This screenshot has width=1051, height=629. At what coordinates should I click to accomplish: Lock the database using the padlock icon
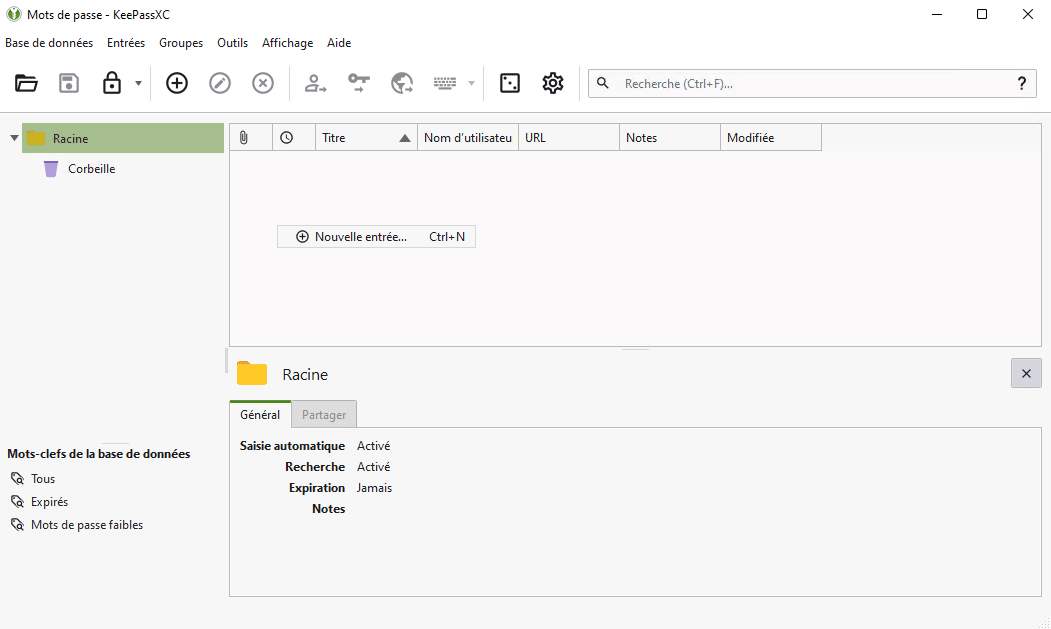[110, 83]
